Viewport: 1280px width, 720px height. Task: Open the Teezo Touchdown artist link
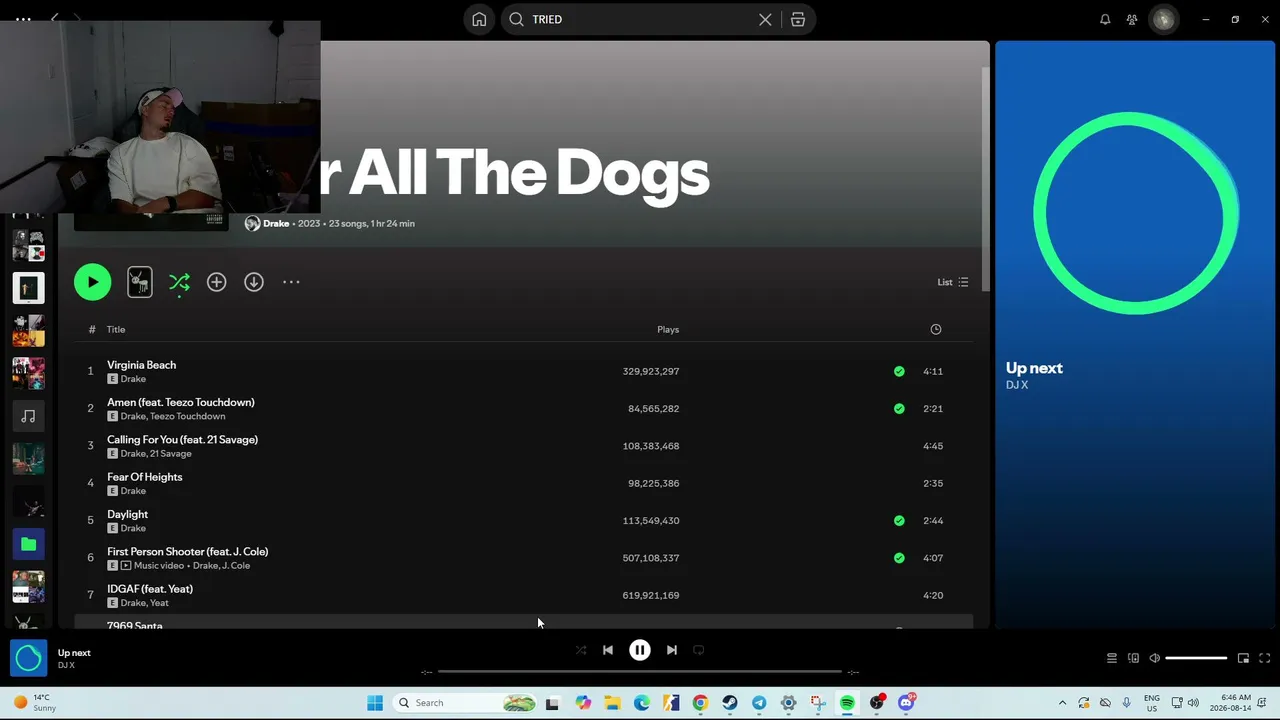pos(188,416)
